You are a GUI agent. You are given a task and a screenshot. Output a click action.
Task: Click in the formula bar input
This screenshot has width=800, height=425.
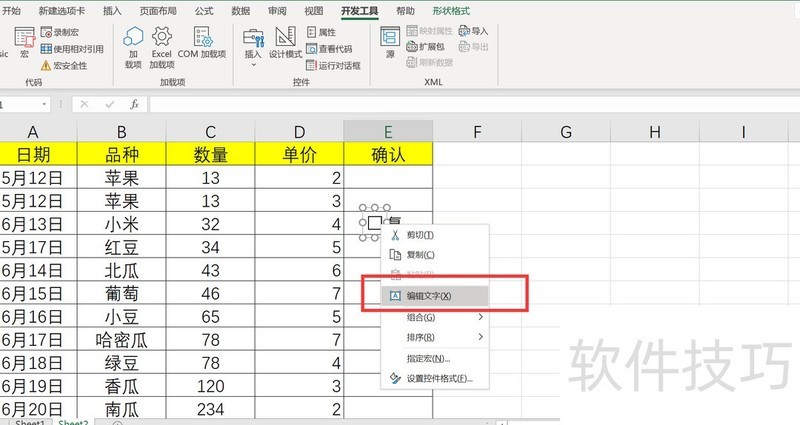pyautogui.click(x=474, y=104)
